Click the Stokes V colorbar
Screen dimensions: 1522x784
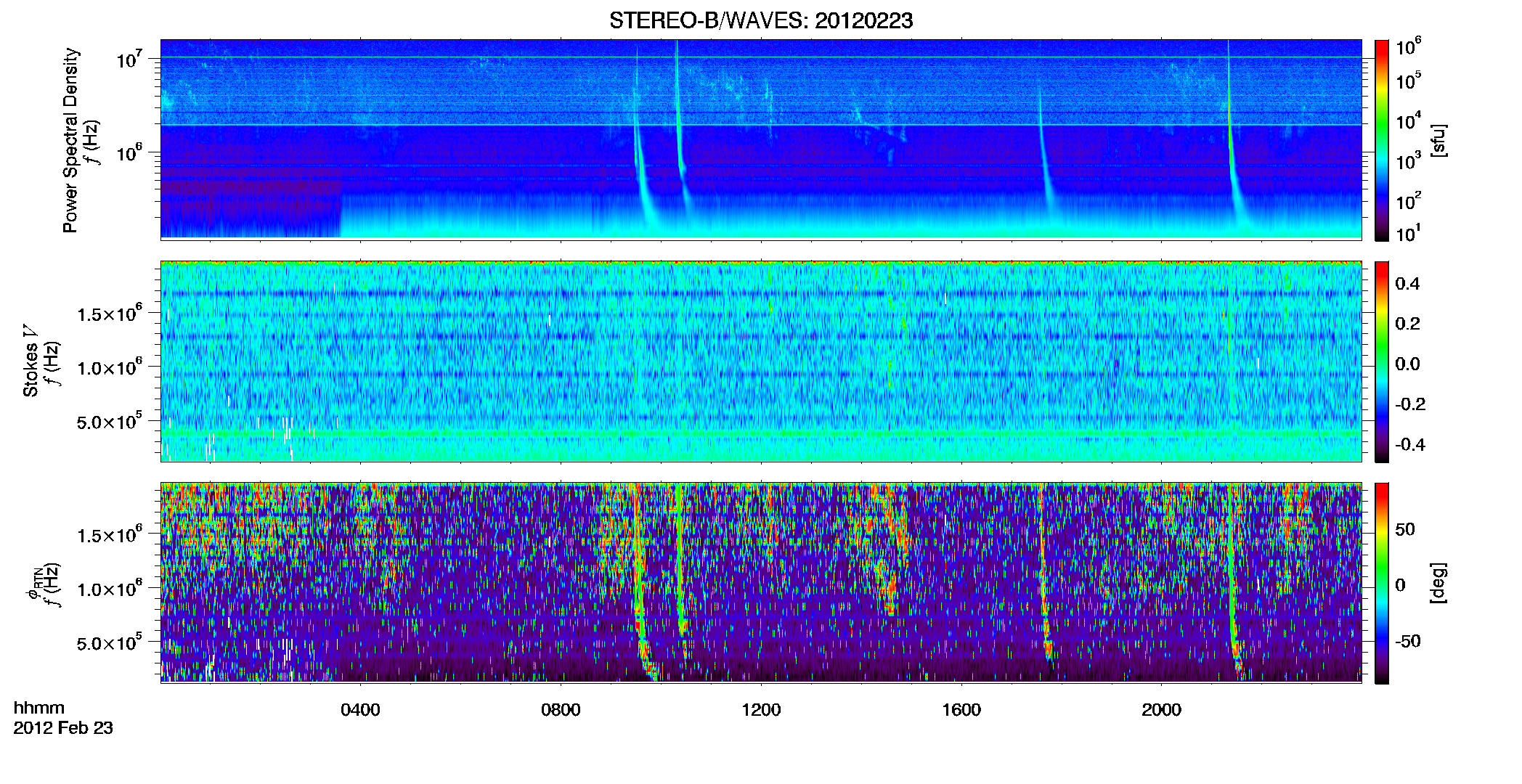click(1381, 362)
